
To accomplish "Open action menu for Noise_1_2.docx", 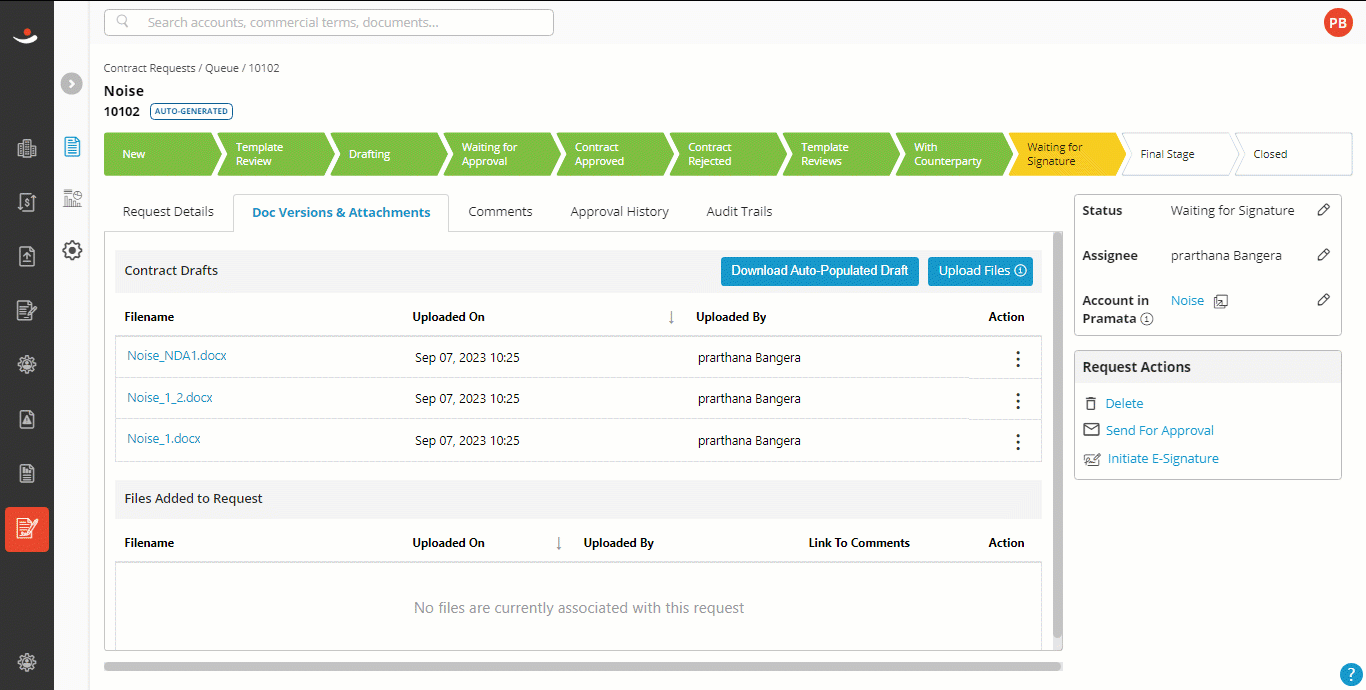I will [1018, 401].
